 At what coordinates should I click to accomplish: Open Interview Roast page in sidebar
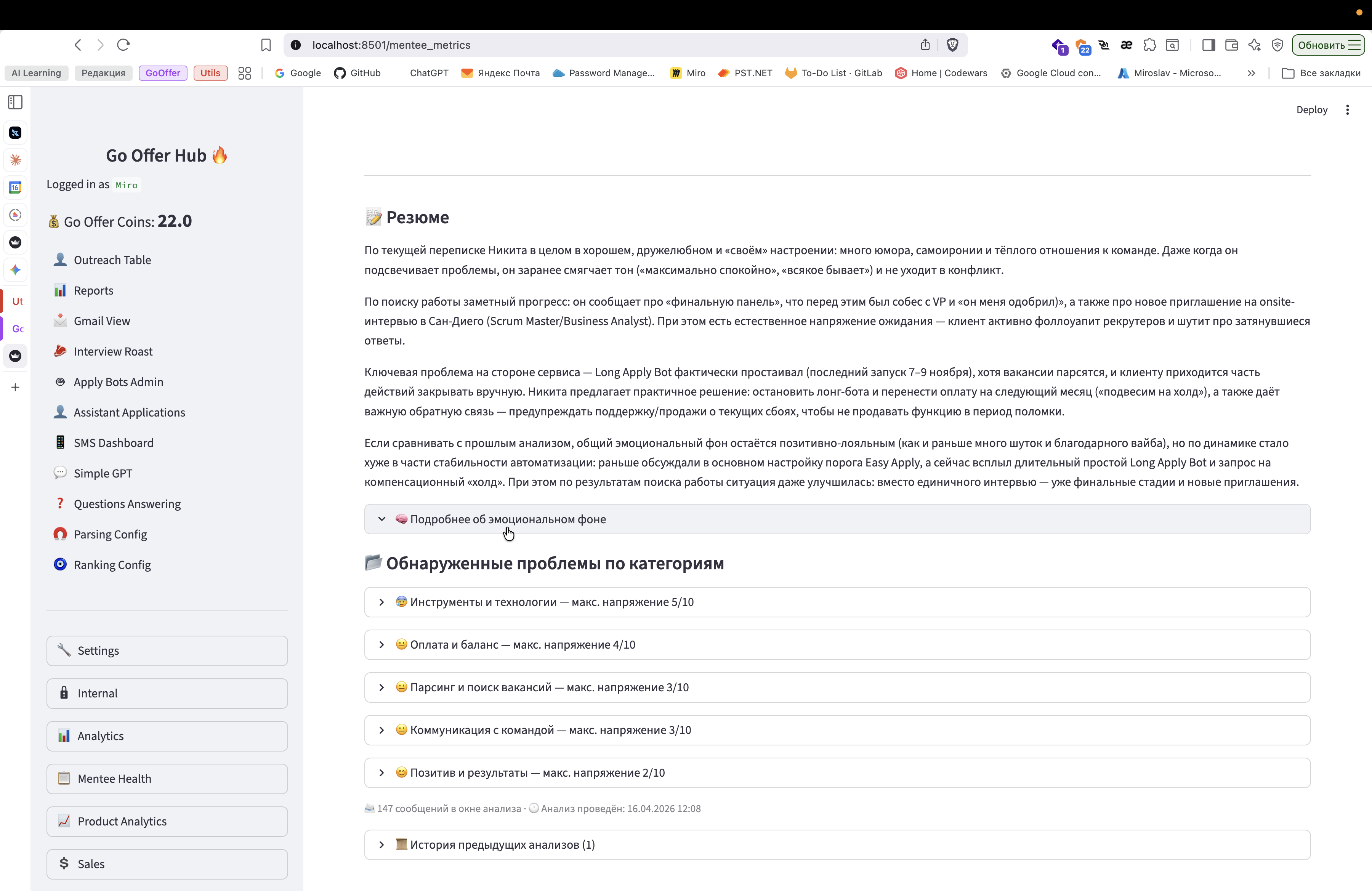[113, 351]
